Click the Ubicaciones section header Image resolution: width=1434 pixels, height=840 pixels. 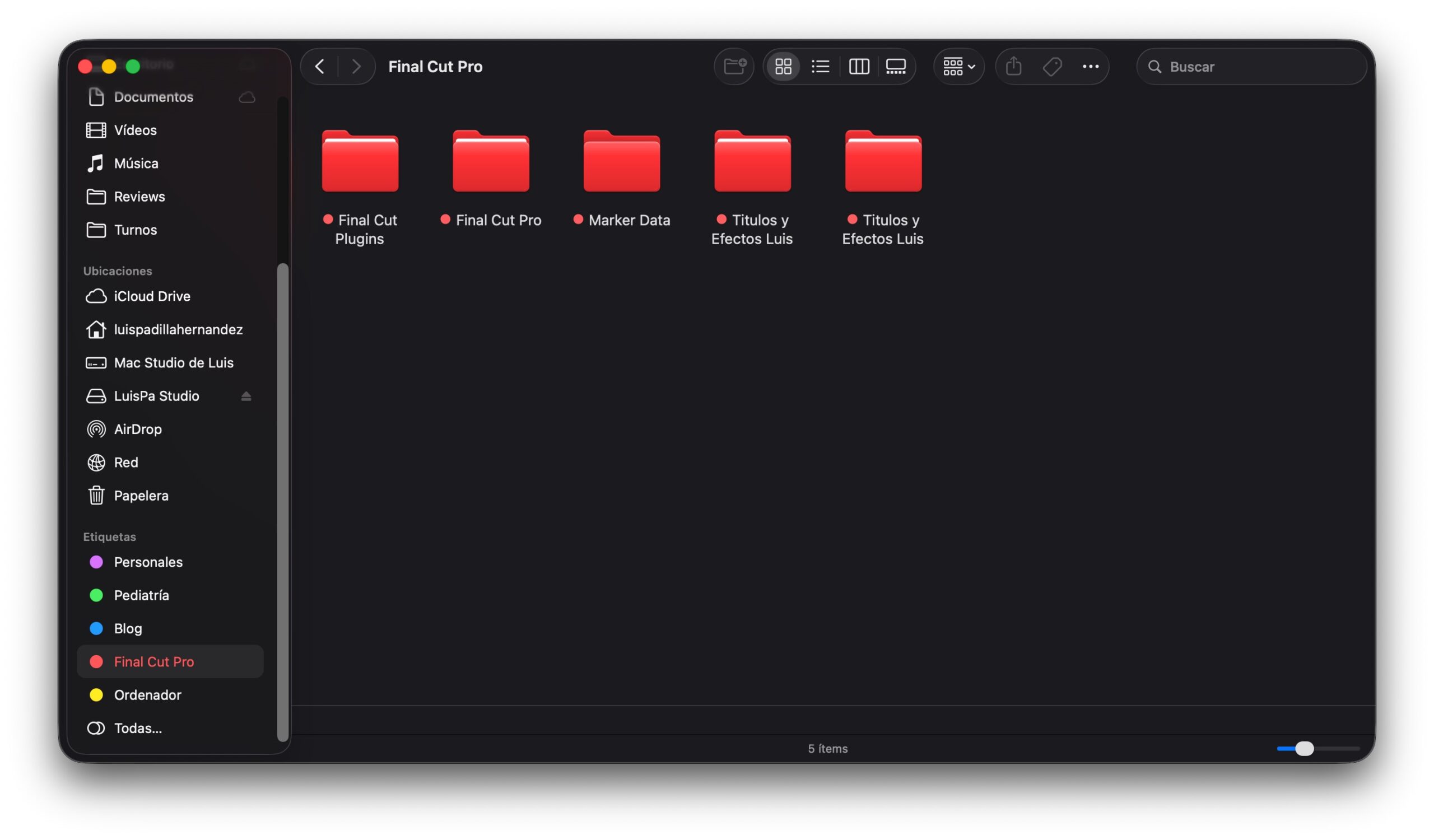pos(118,270)
